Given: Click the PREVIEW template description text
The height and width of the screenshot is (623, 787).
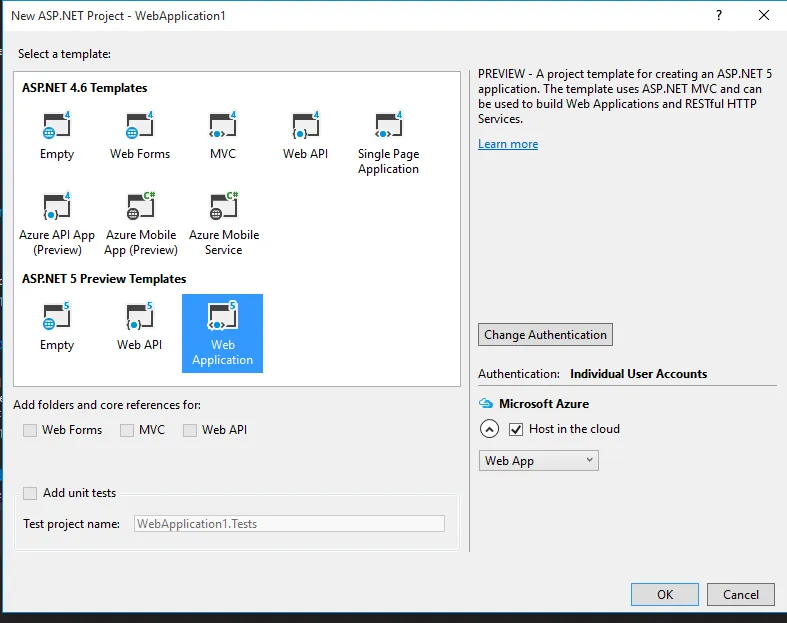Looking at the screenshot, I should pos(625,96).
